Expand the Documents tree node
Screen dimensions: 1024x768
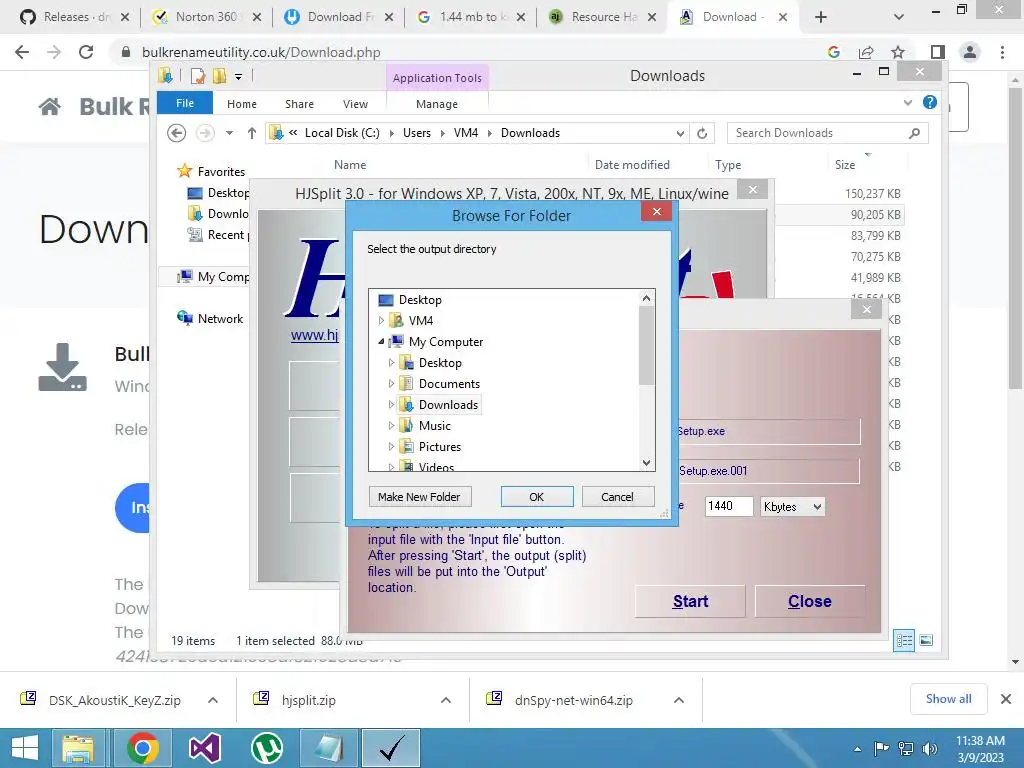391,383
